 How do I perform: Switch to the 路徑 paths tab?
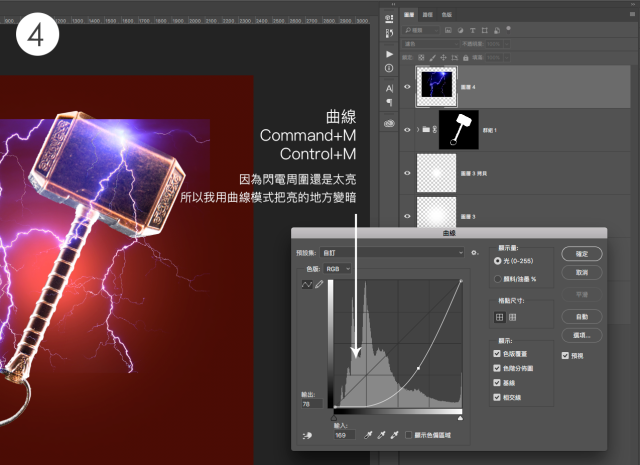tap(428, 16)
